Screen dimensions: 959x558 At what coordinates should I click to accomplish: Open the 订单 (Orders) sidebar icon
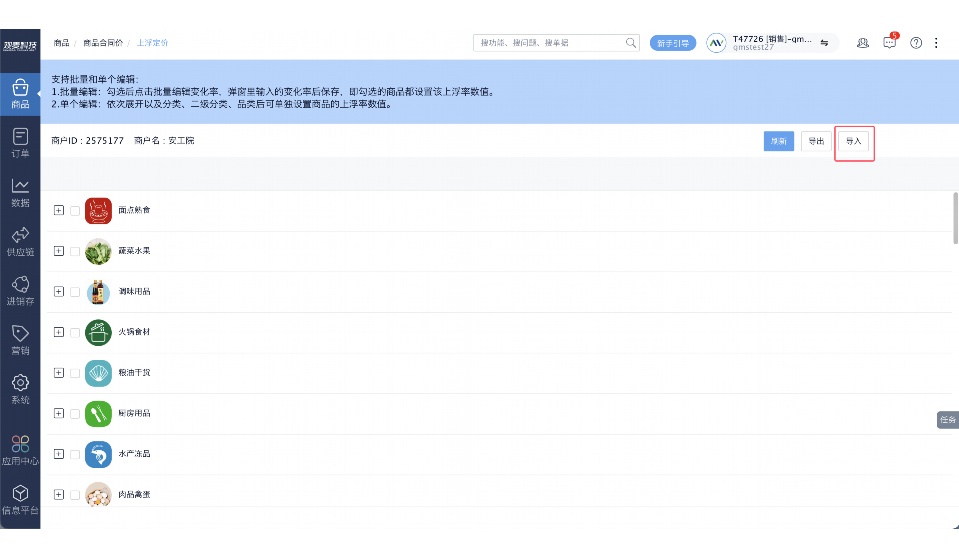tap(20, 141)
